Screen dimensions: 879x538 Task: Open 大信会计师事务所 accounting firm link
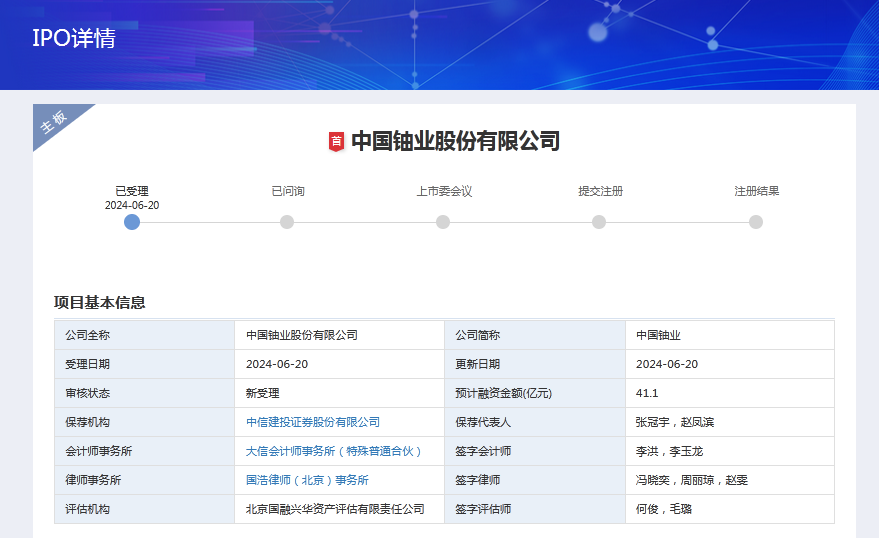[x=334, y=451]
